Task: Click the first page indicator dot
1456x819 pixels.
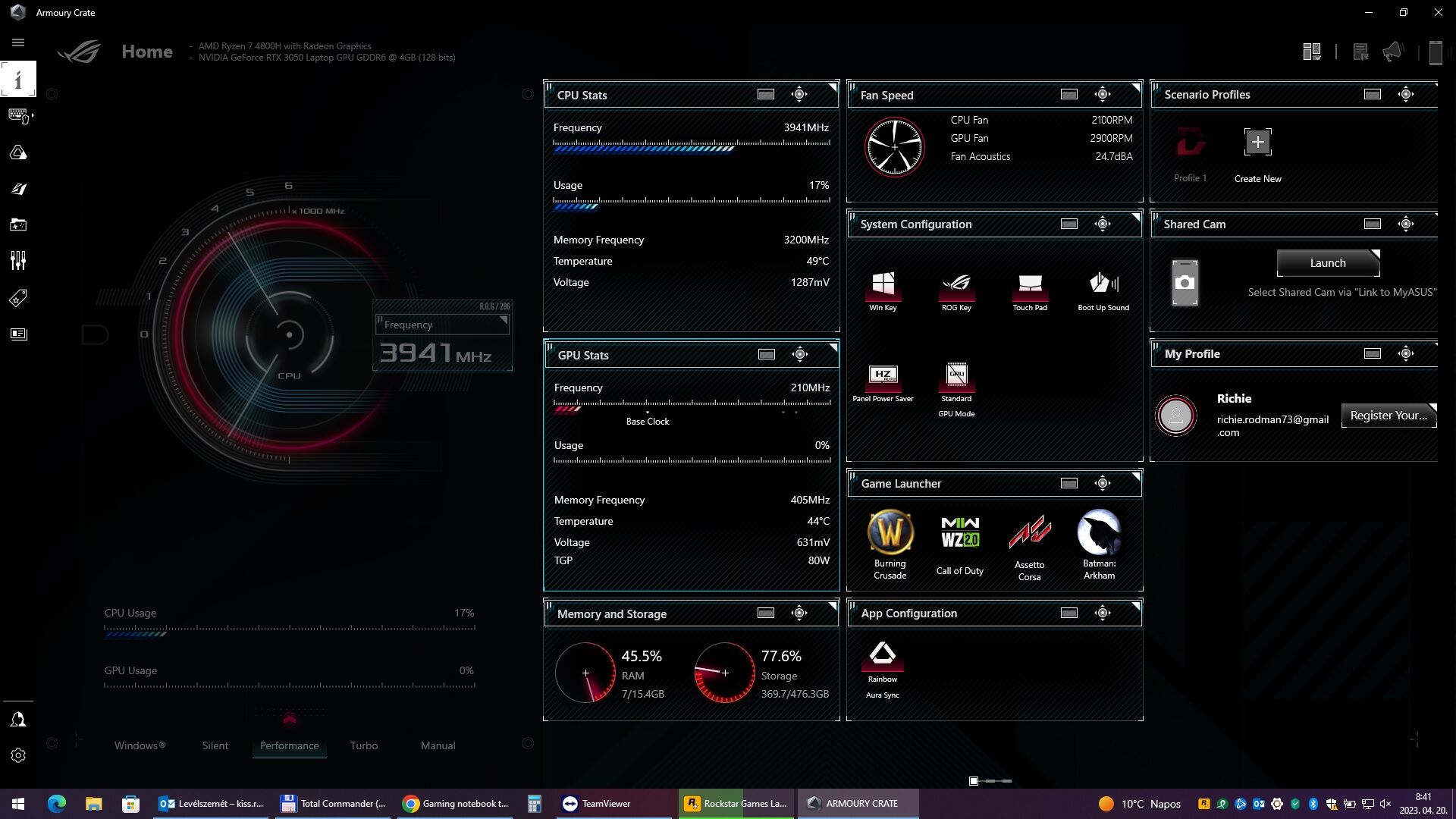Action: 974,781
